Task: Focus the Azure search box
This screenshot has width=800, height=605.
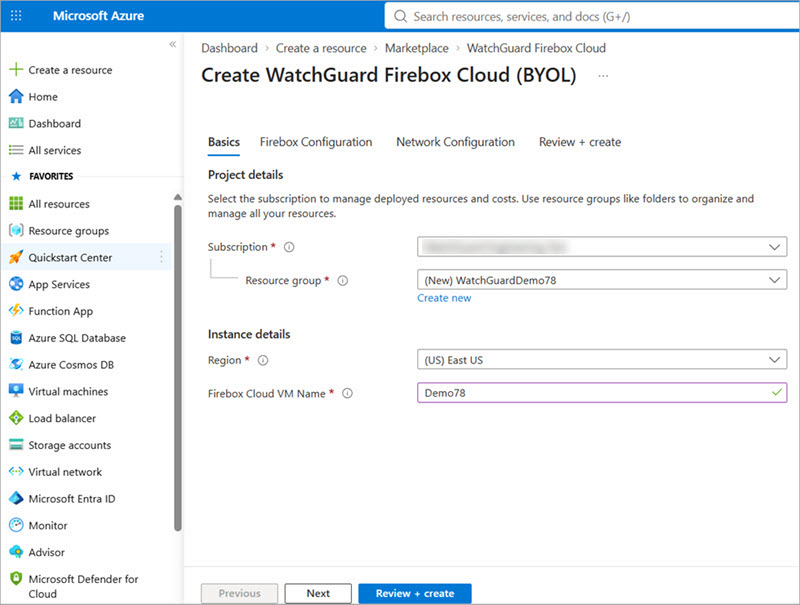Action: pyautogui.click(x=592, y=16)
